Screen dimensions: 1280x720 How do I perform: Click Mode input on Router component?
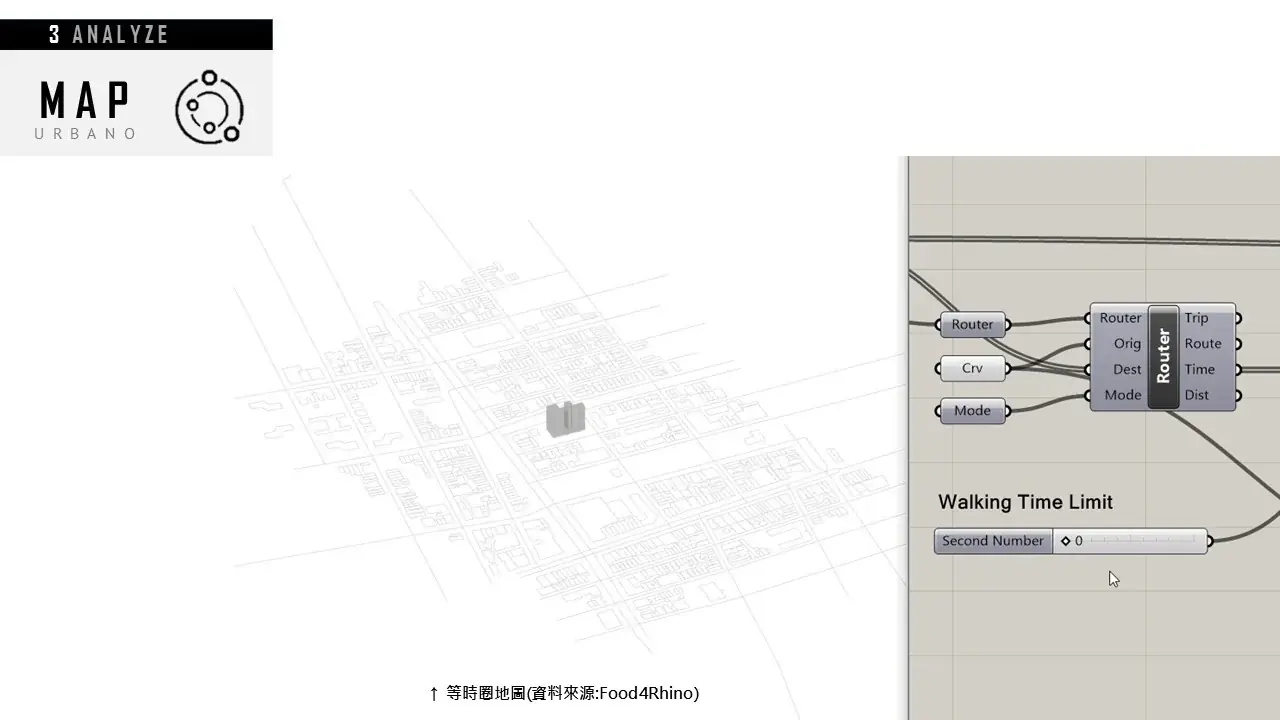point(1122,396)
